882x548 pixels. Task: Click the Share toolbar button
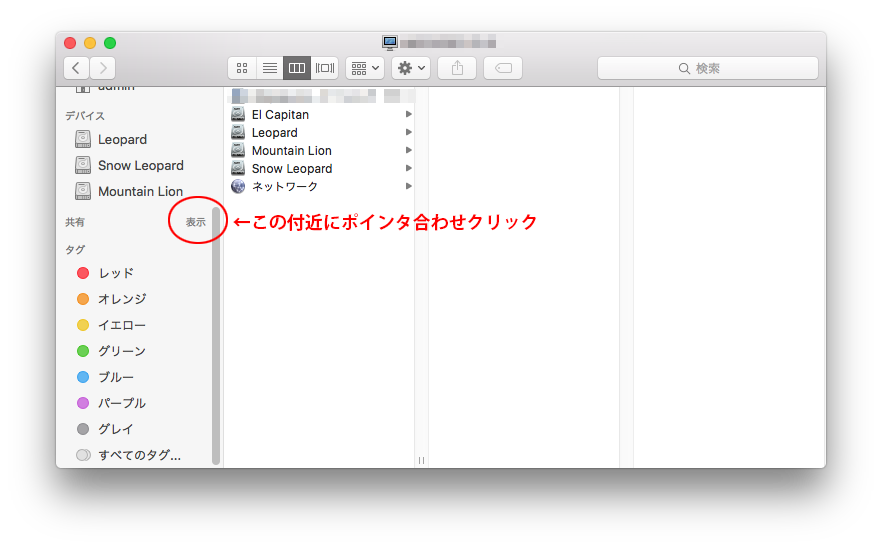[457, 68]
